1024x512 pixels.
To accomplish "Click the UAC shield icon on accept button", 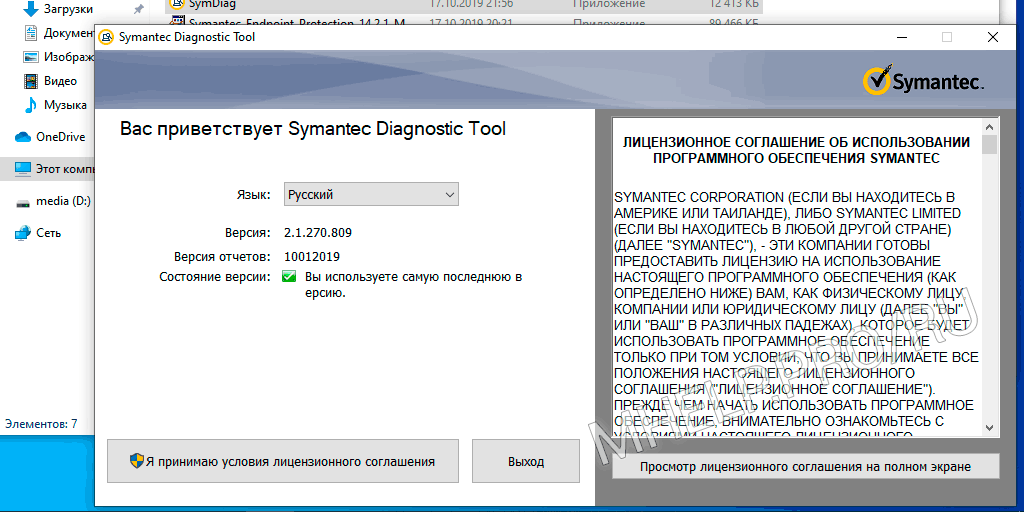I will [136, 461].
